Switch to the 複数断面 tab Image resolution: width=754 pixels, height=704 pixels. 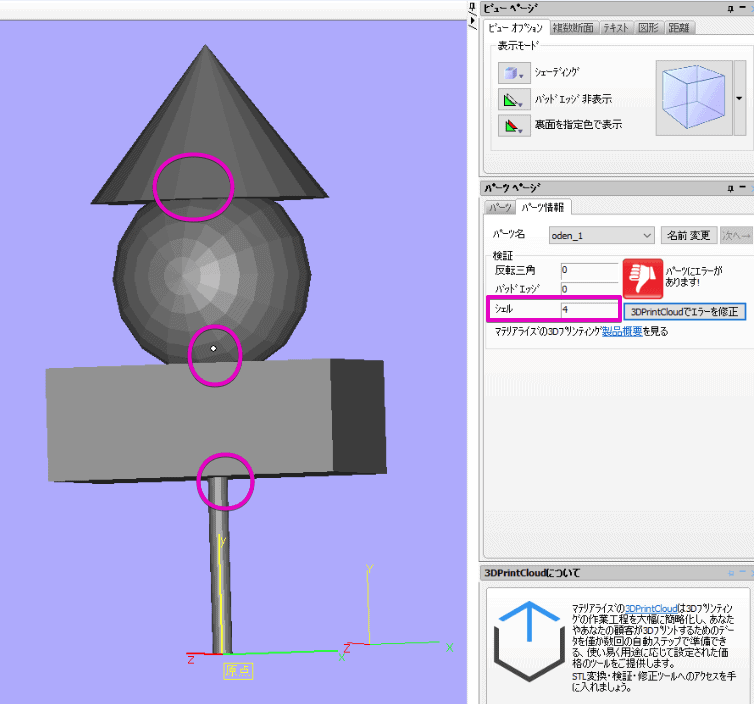573,28
